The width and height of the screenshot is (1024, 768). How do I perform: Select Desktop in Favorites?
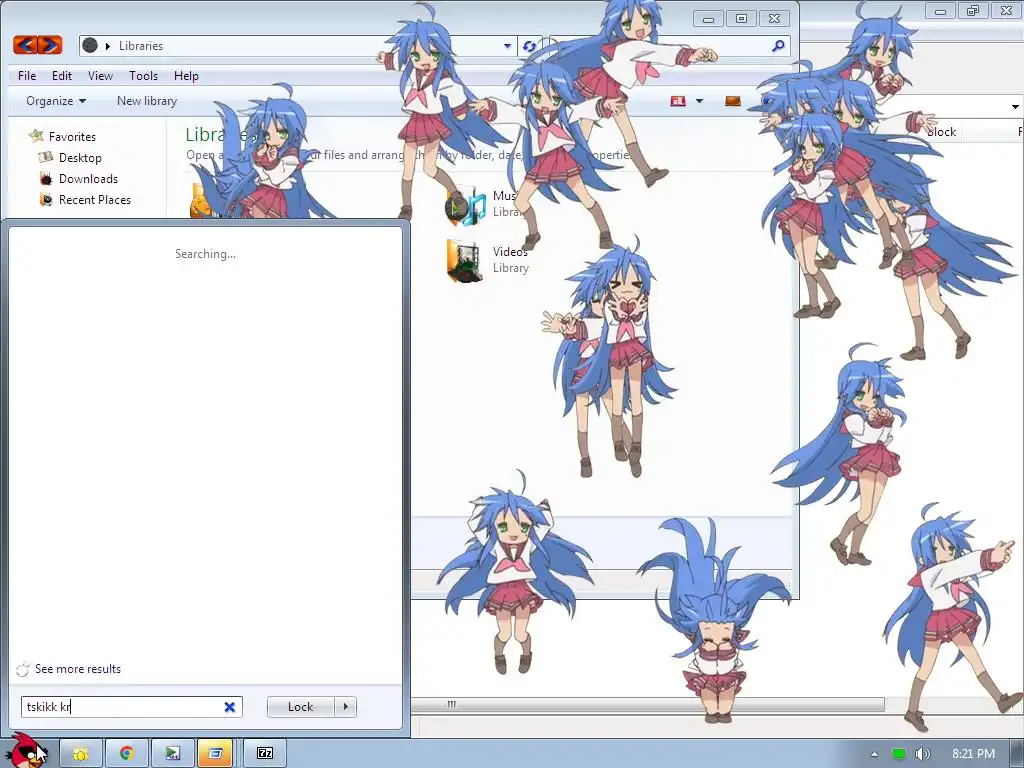click(80, 157)
